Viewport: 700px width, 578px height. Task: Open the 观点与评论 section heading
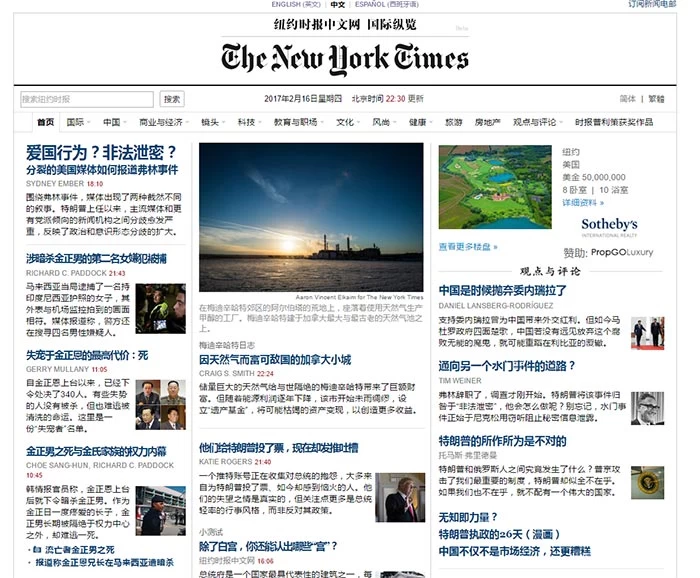click(550, 271)
